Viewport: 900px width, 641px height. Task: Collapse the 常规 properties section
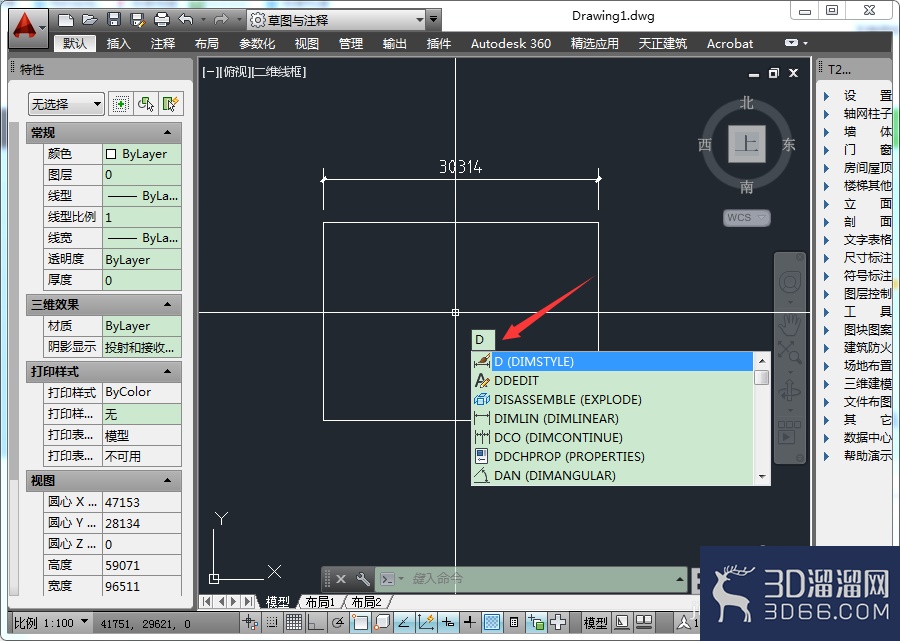[167, 133]
